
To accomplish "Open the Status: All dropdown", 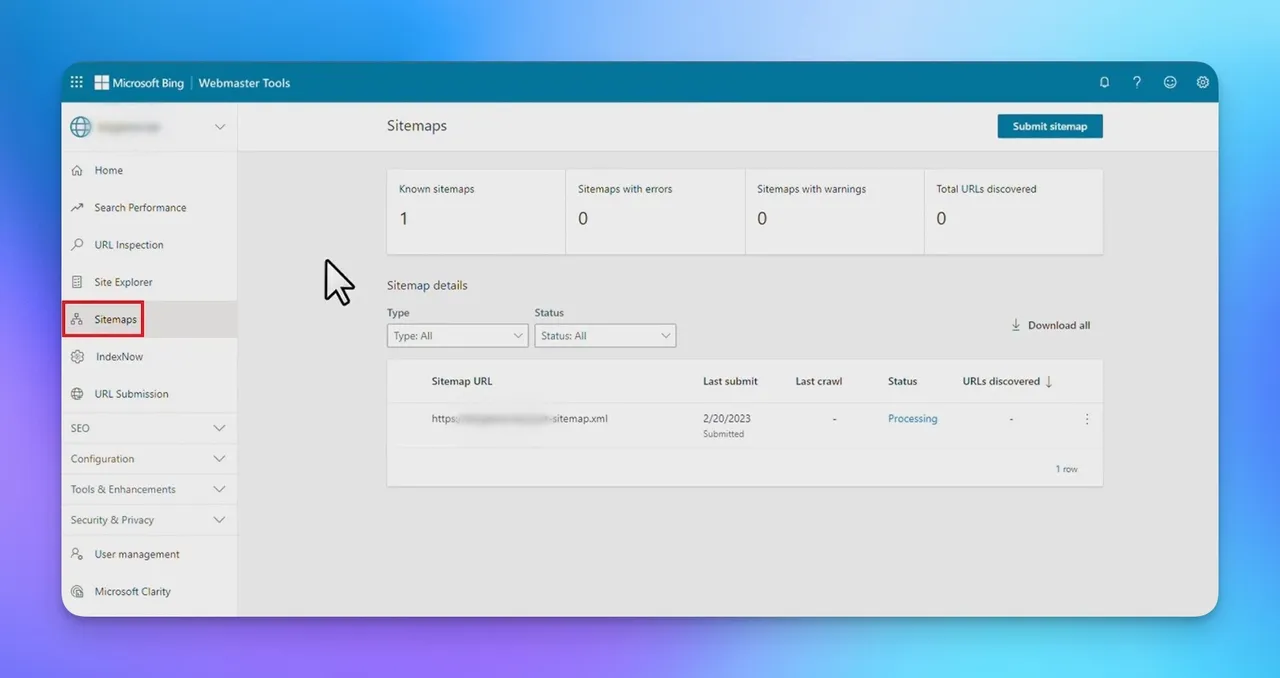I will [605, 336].
